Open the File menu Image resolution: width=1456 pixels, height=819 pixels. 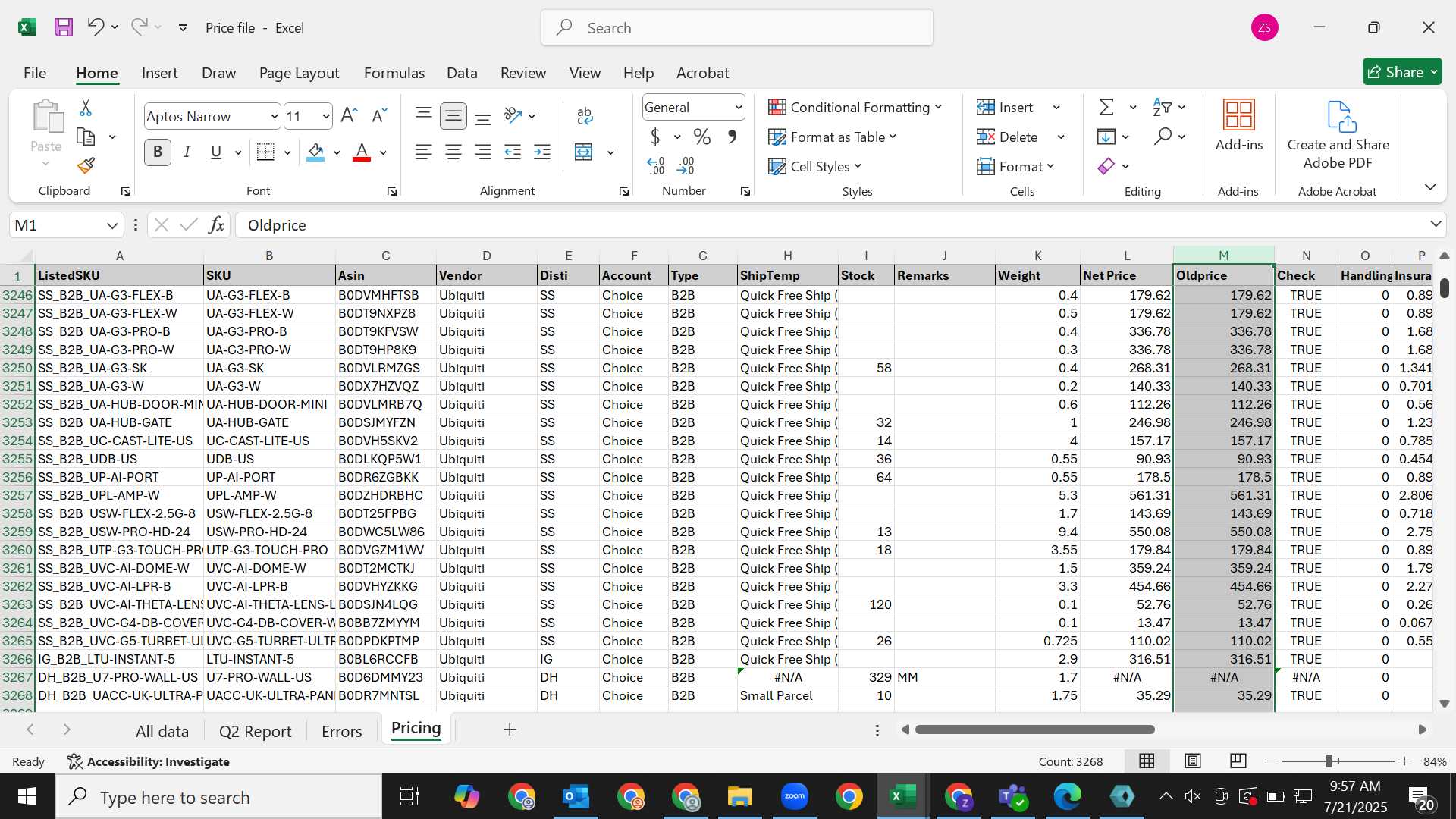35,73
